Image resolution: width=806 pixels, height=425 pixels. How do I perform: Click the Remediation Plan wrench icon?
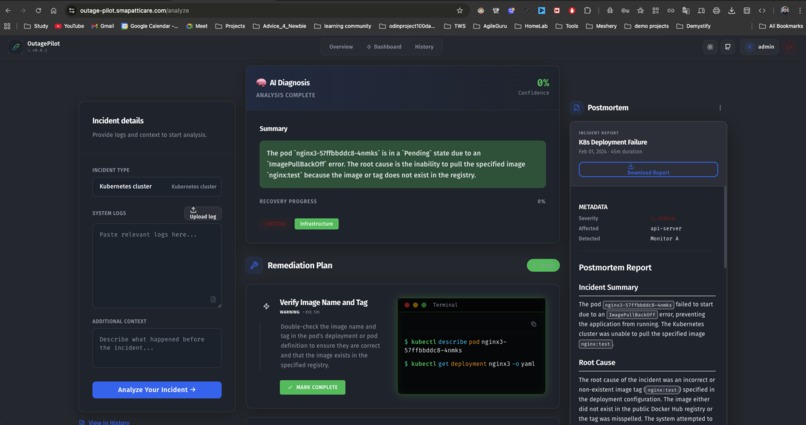(254, 266)
